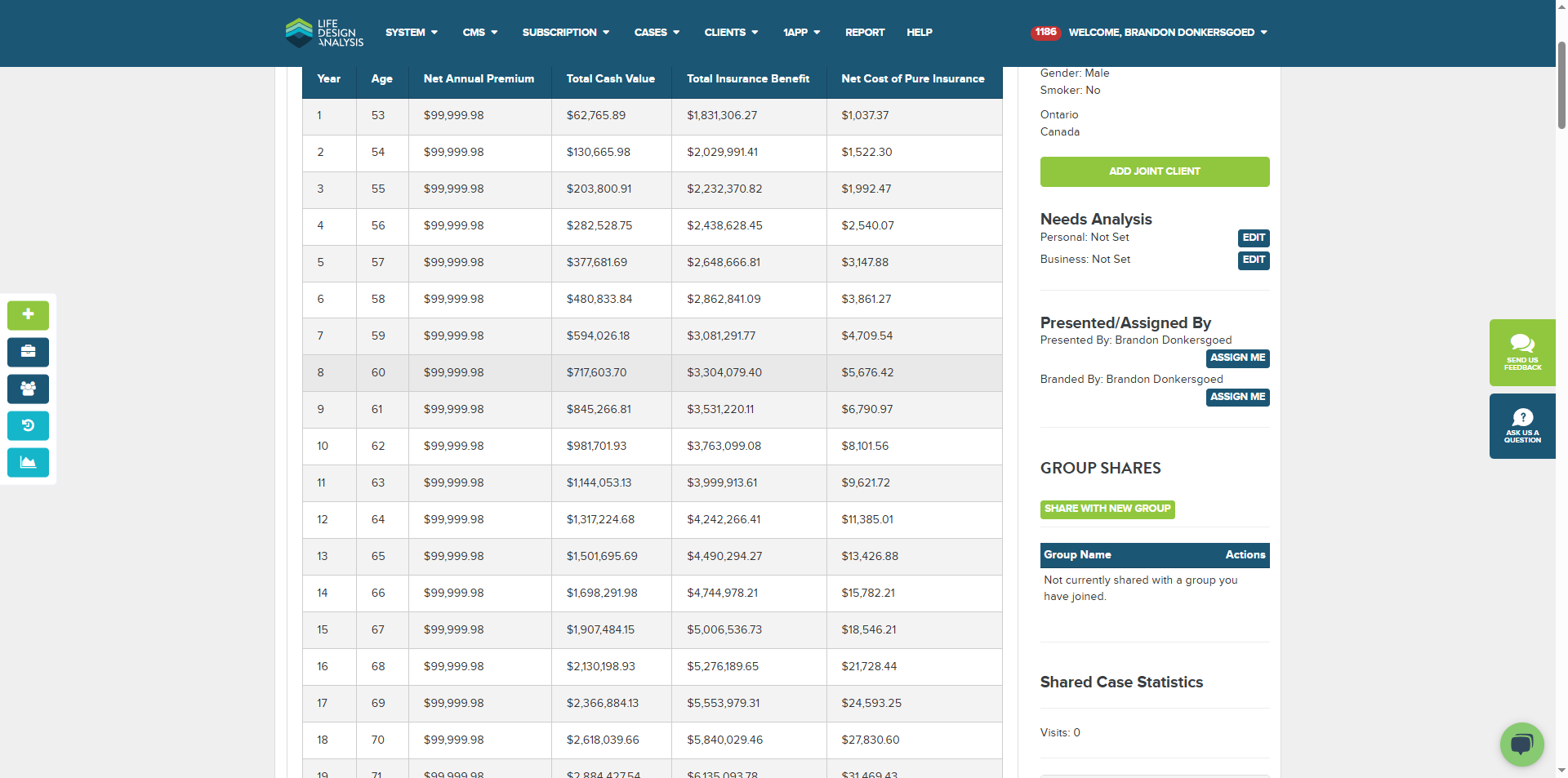Click ASSIGN ME for Branded By
1568x778 pixels.
(1237, 398)
